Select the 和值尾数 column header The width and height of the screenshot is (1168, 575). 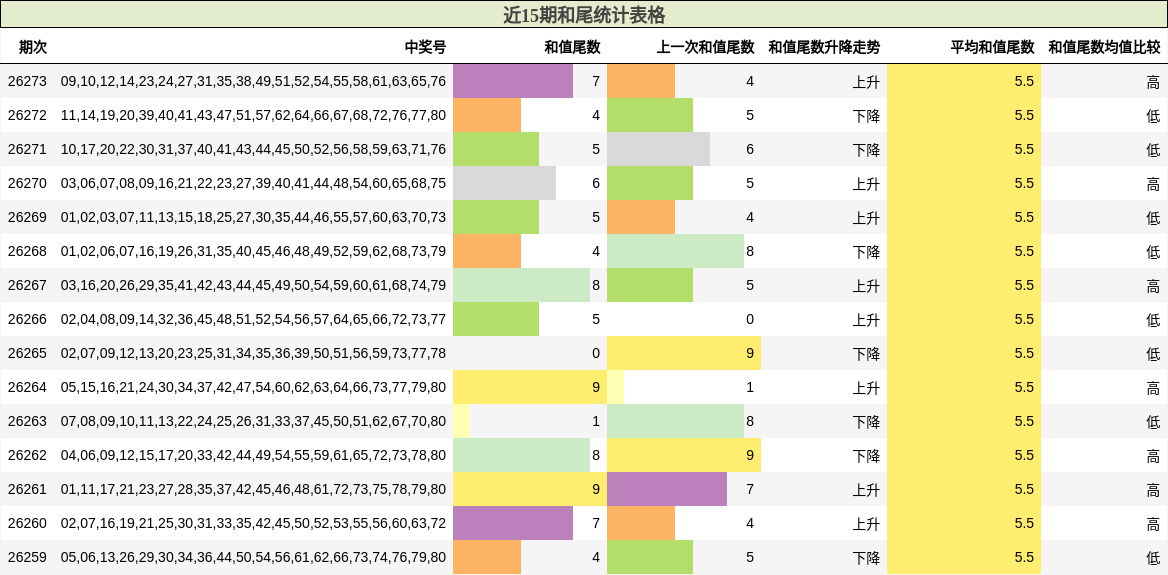(x=572, y=48)
